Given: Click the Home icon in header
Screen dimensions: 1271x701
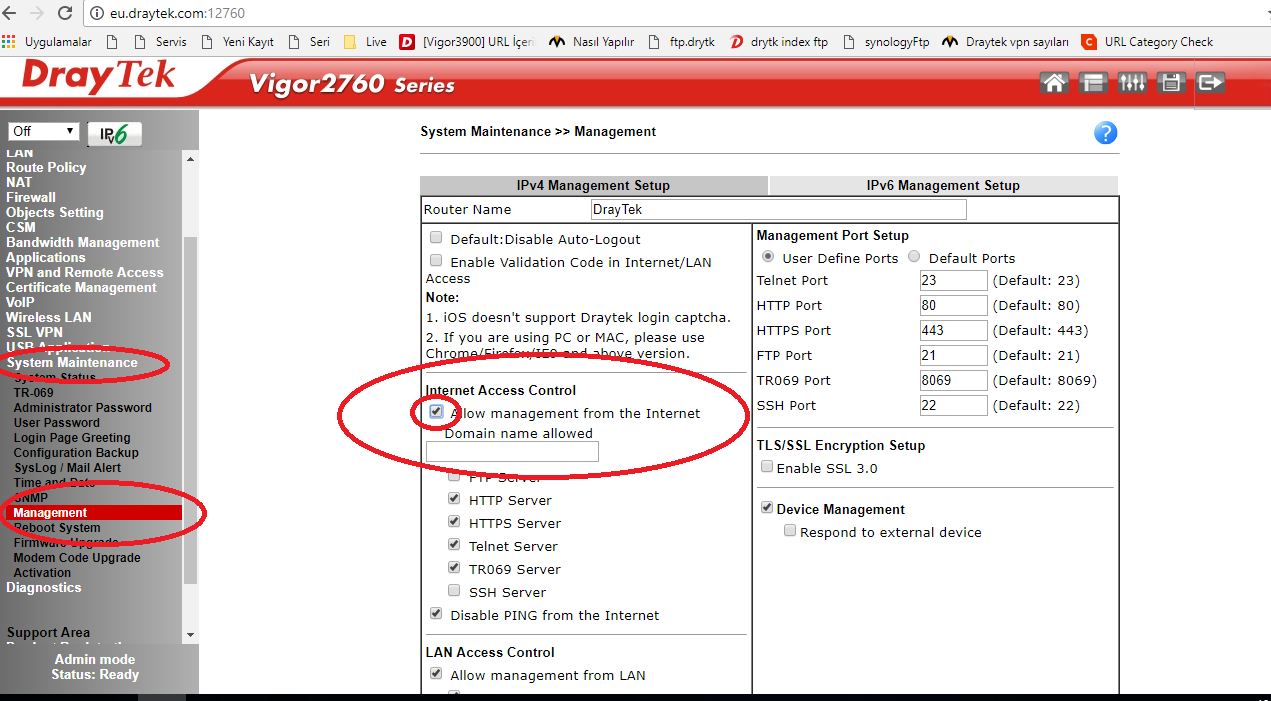Looking at the screenshot, I should pyautogui.click(x=1054, y=83).
